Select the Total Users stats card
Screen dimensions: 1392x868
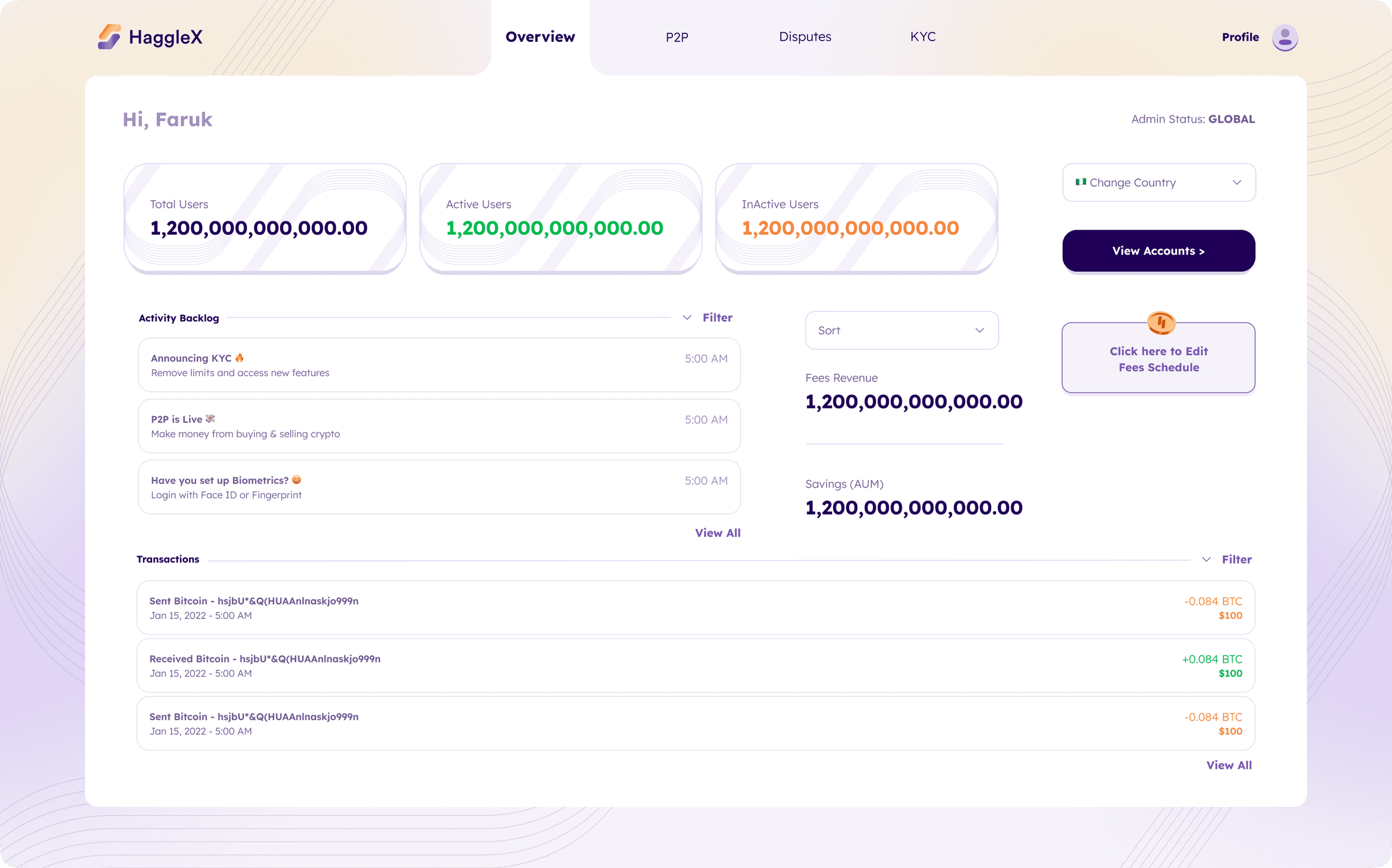click(x=265, y=218)
